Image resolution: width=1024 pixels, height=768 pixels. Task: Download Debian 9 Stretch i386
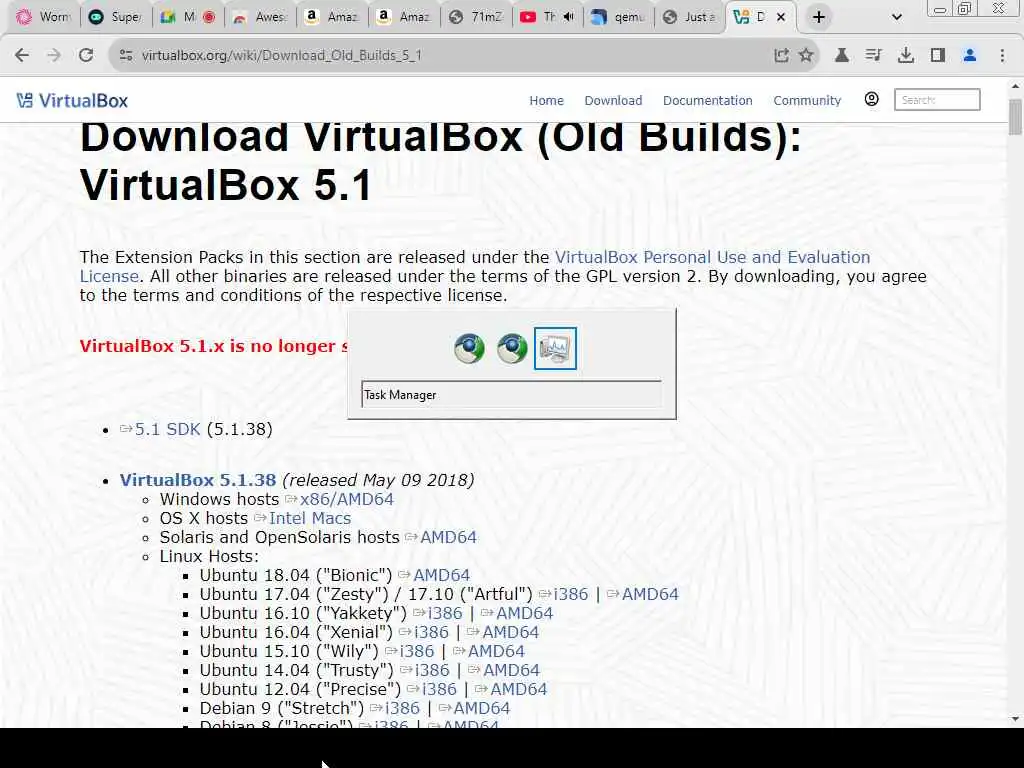coord(395,708)
